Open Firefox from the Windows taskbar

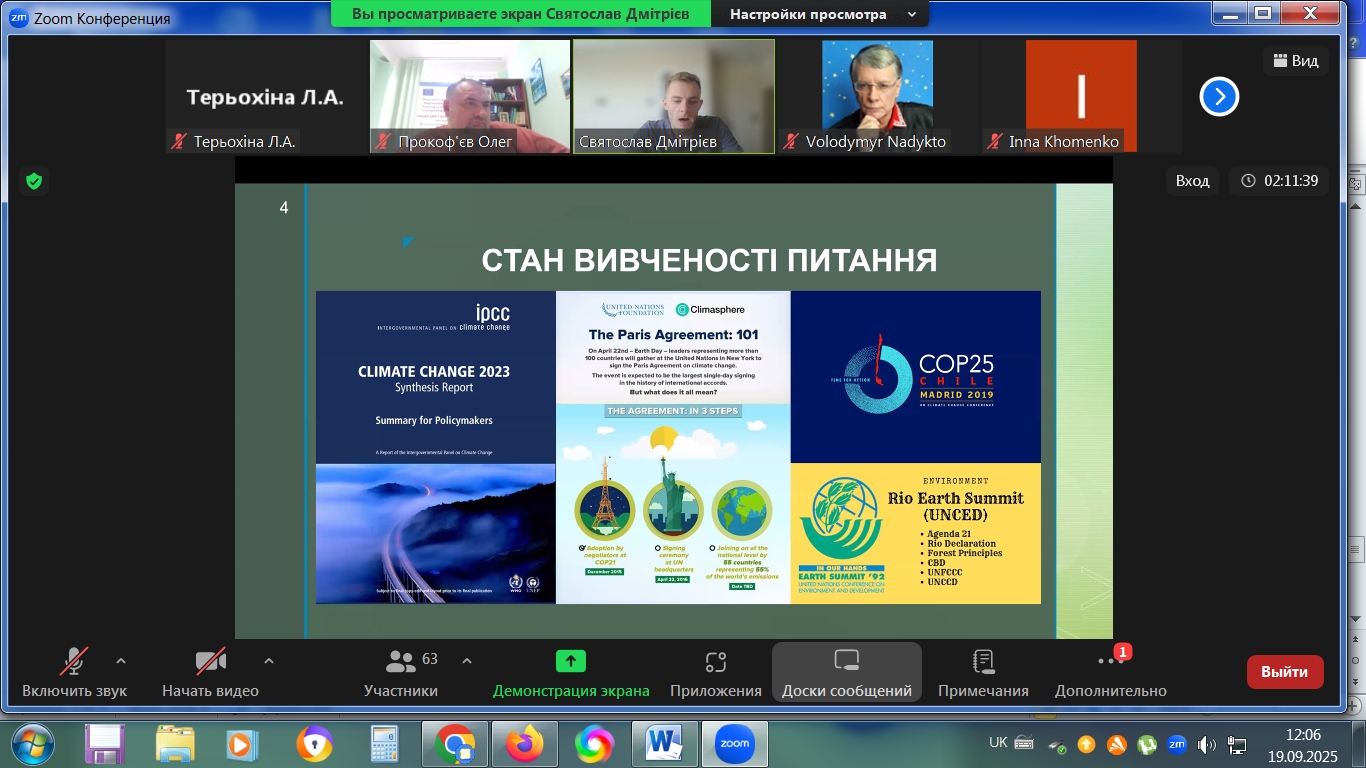pos(524,744)
